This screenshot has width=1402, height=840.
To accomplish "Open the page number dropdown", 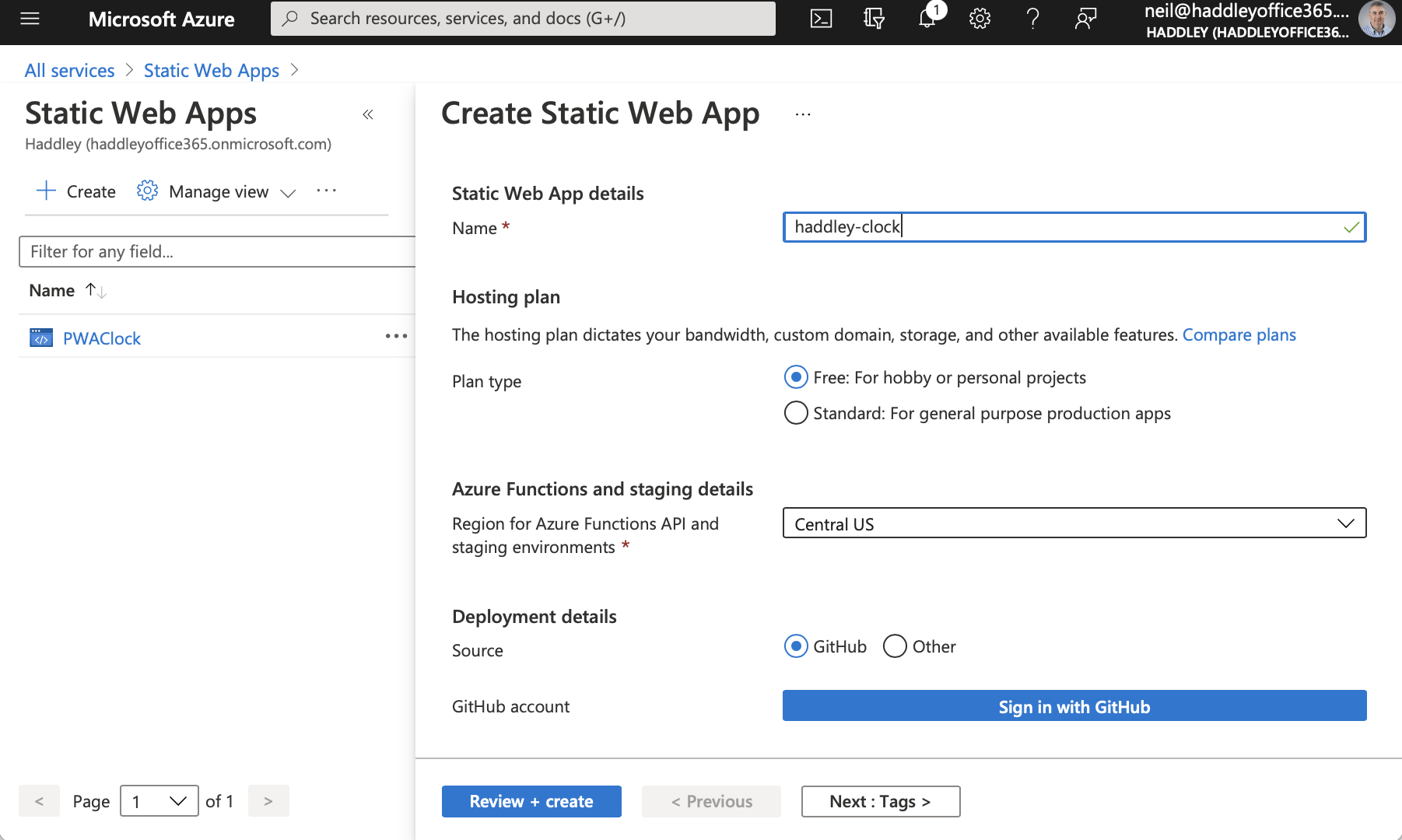I will (x=159, y=801).
